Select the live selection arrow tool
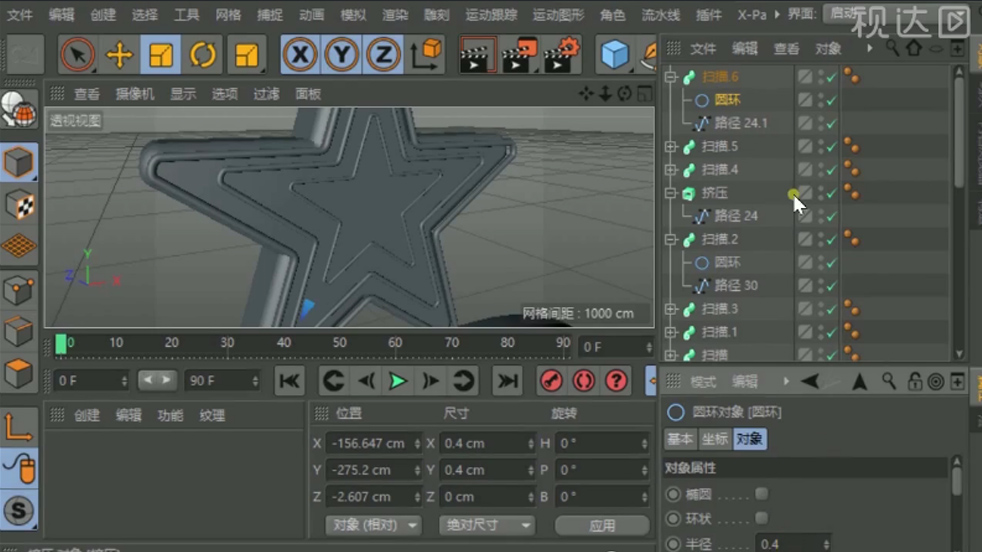 [77, 55]
